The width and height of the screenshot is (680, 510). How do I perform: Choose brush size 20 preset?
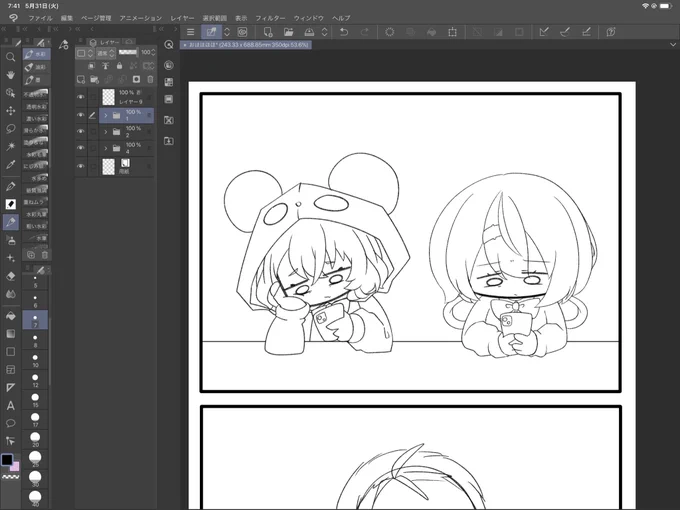(x=35, y=439)
